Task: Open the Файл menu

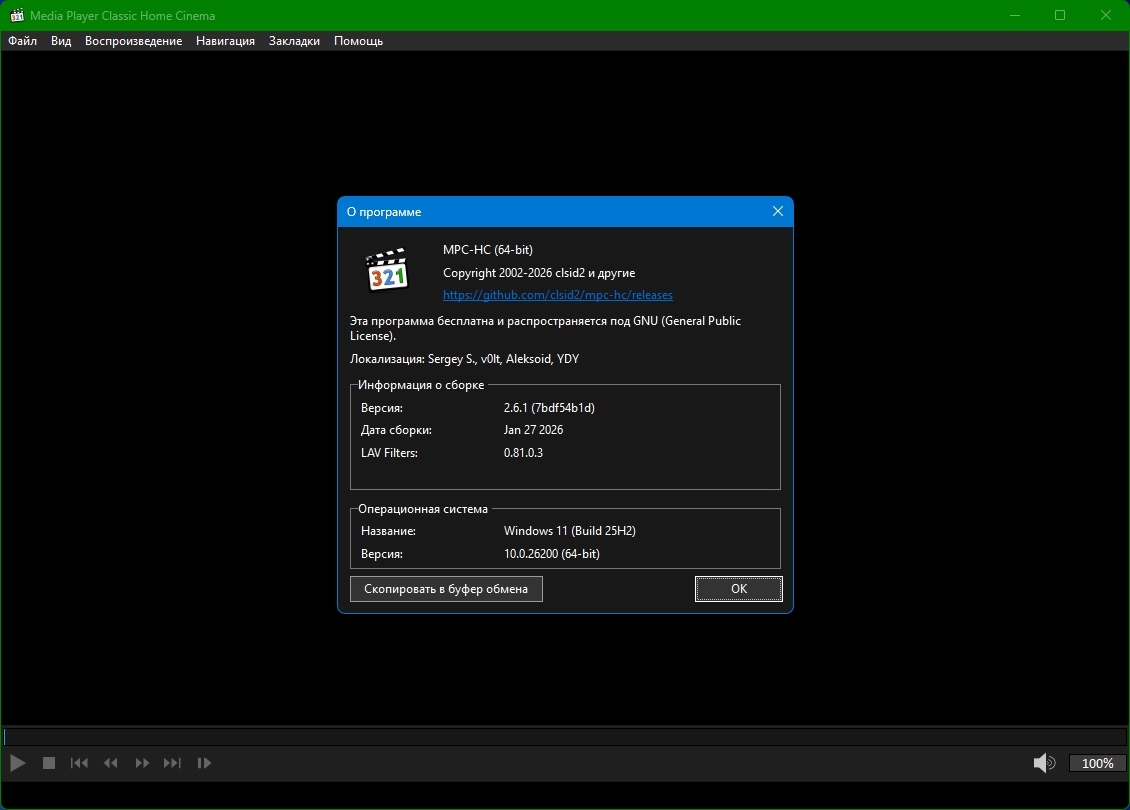Action: click(22, 41)
